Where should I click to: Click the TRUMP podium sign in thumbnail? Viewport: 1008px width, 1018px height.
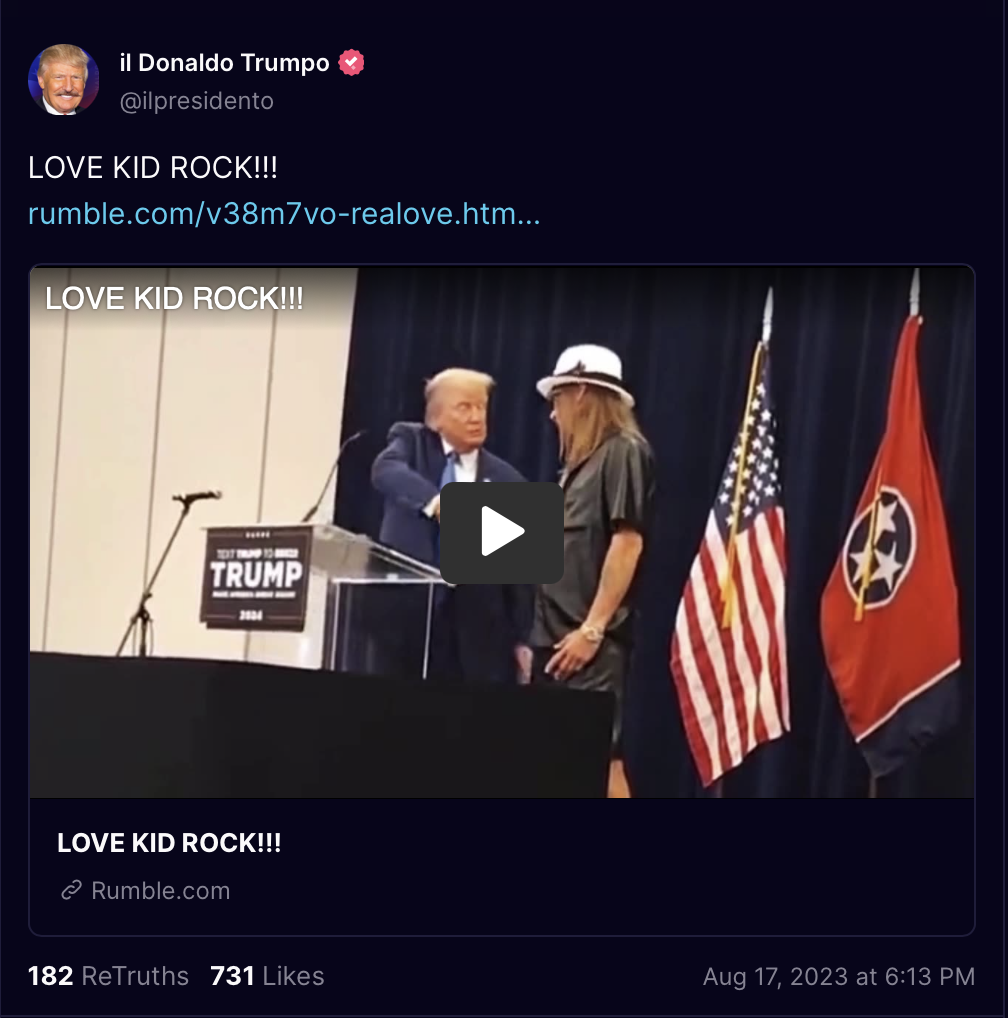click(256, 578)
